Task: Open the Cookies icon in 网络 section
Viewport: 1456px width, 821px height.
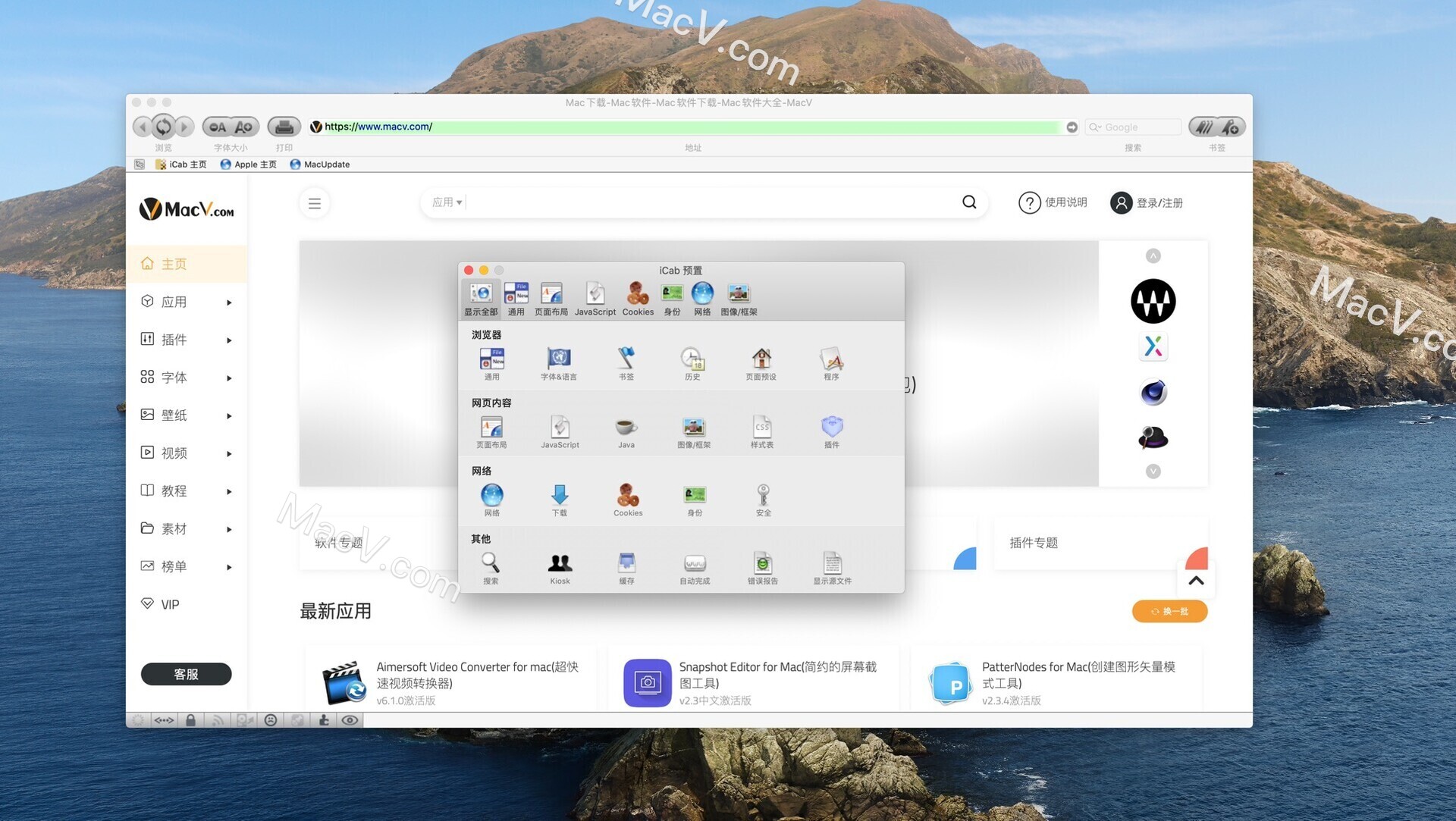Action: (628, 500)
